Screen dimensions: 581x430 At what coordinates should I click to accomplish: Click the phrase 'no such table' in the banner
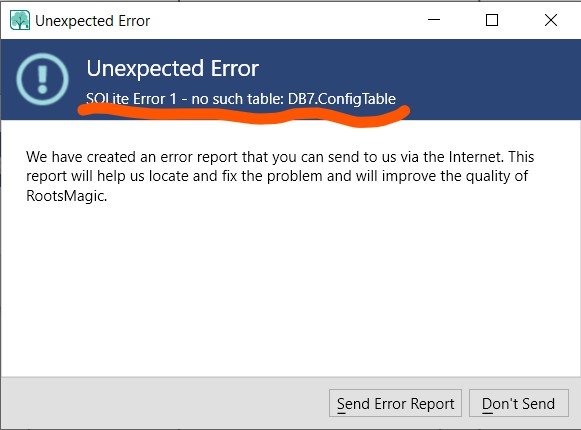238,99
